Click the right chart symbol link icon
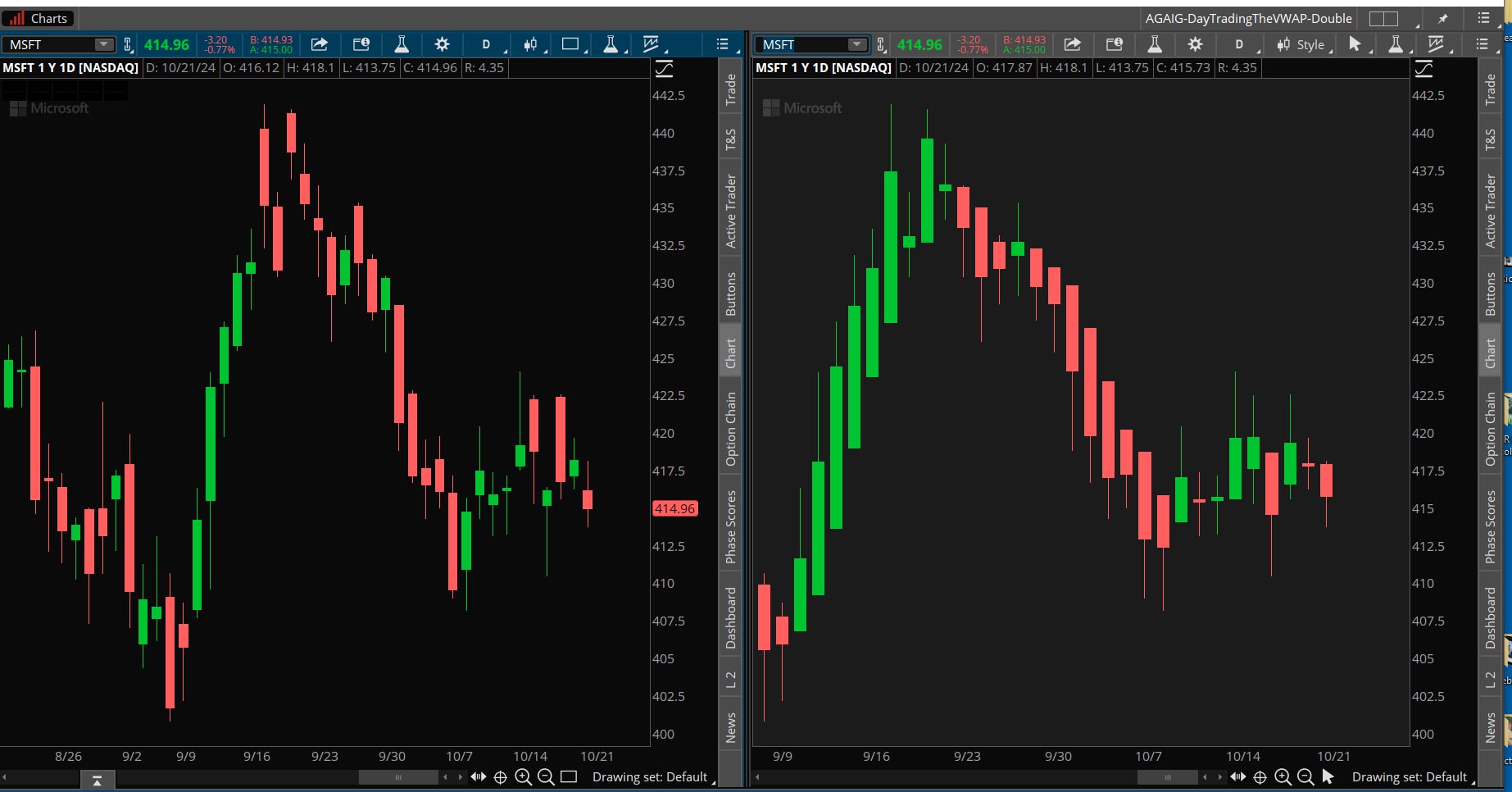The image size is (1512, 792). tap(881, 44)
